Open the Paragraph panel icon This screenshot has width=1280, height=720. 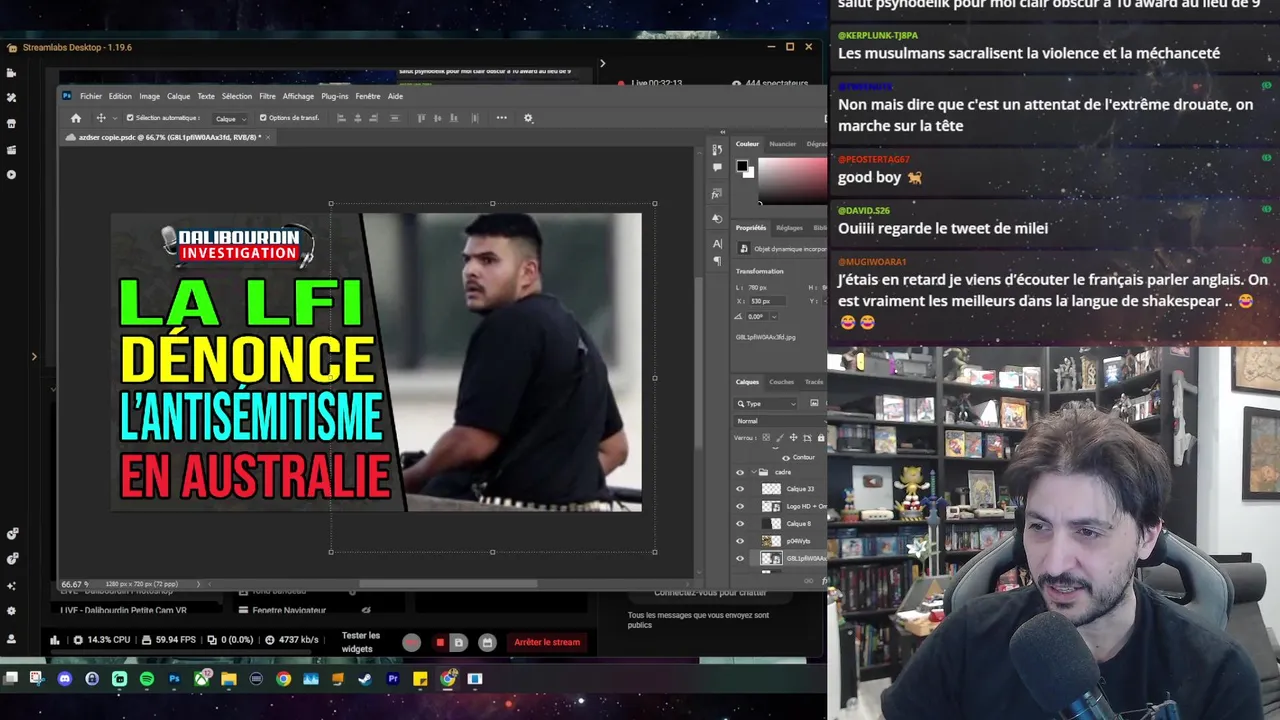click(x=717, y=261)
